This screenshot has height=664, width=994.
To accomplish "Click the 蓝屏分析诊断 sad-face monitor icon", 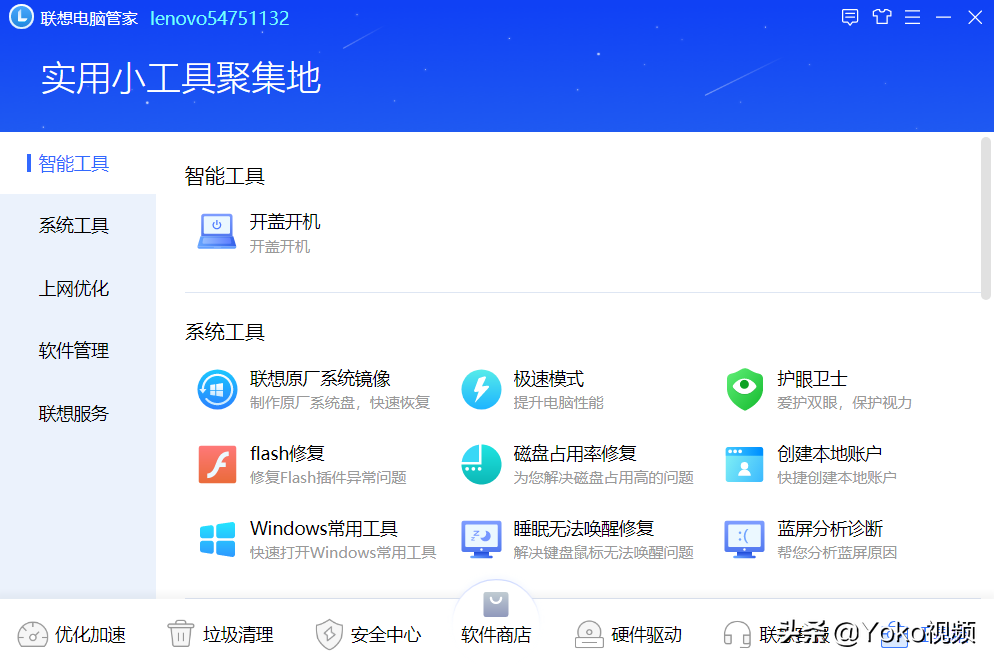I will tap(745, 540).
